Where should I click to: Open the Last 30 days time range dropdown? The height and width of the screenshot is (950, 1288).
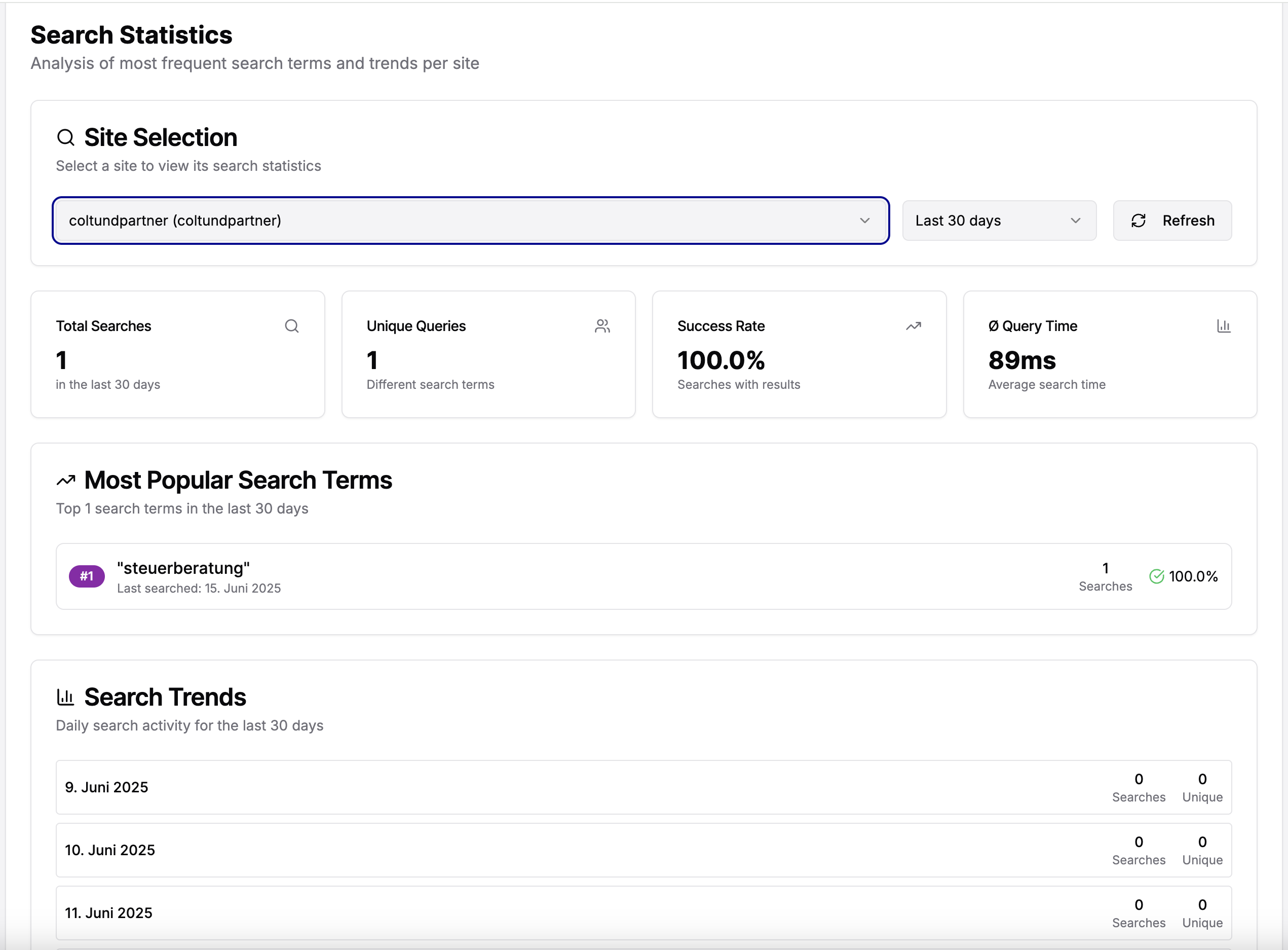(x=999, y=220)
